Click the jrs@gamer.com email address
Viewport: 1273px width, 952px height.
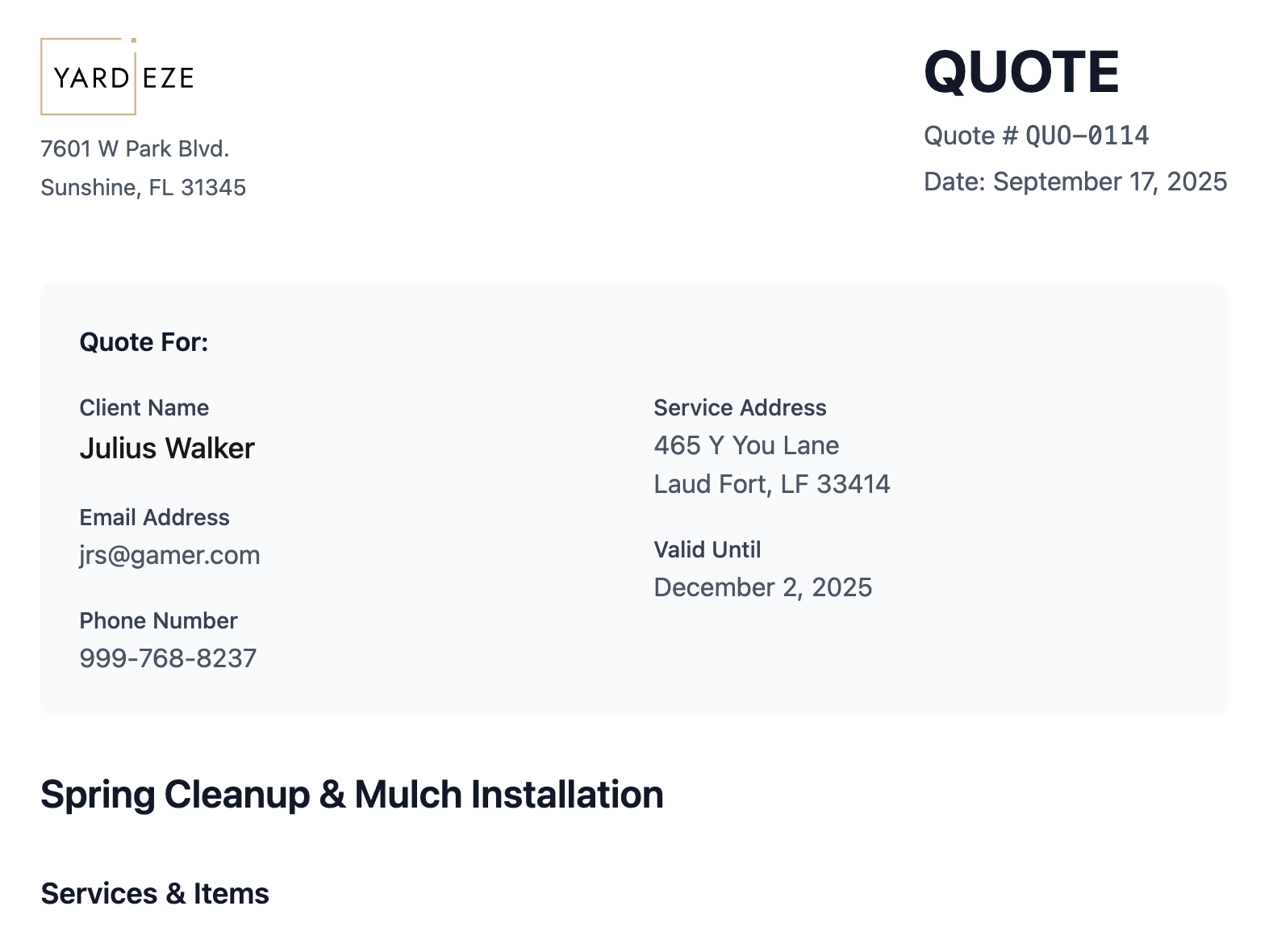(x=169, y=555)
